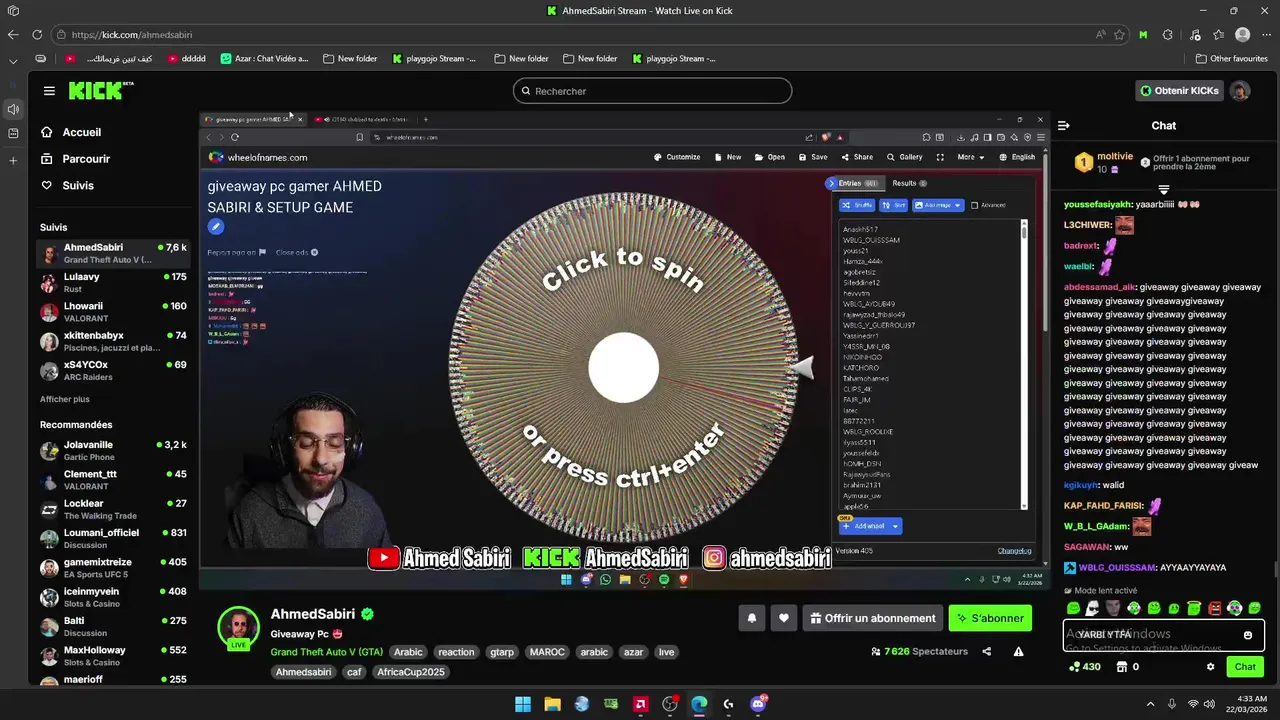Image resolution: width=1280 pixels, height=720 pixels.
Task: Open Add image dropdown in entries panel
Action: 937,205
